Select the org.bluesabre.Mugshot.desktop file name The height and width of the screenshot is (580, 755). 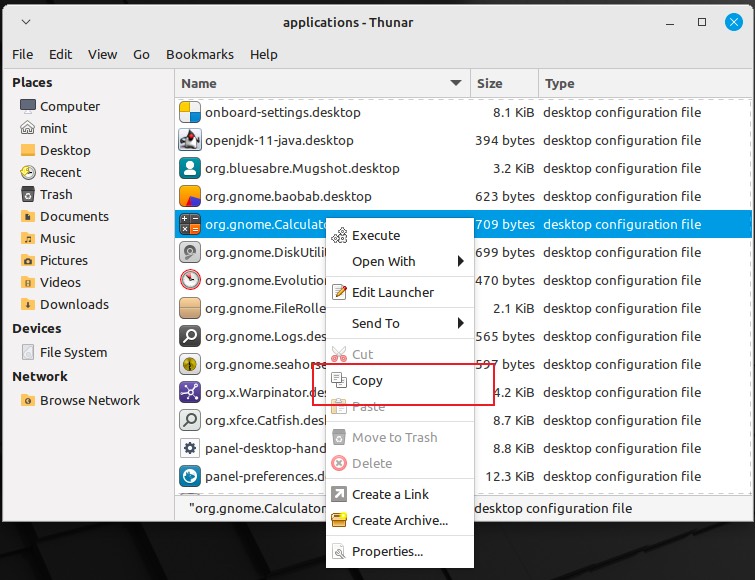click(x=302, y=168)
